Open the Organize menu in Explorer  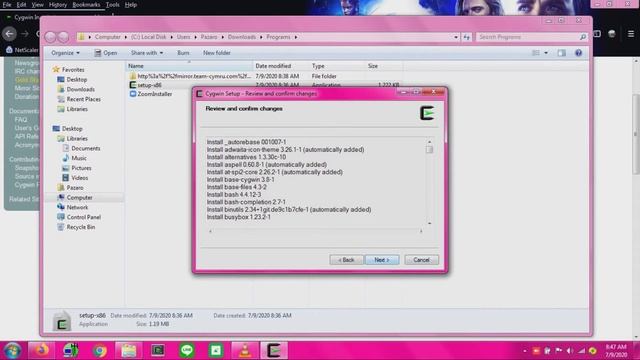pos(65,53)
